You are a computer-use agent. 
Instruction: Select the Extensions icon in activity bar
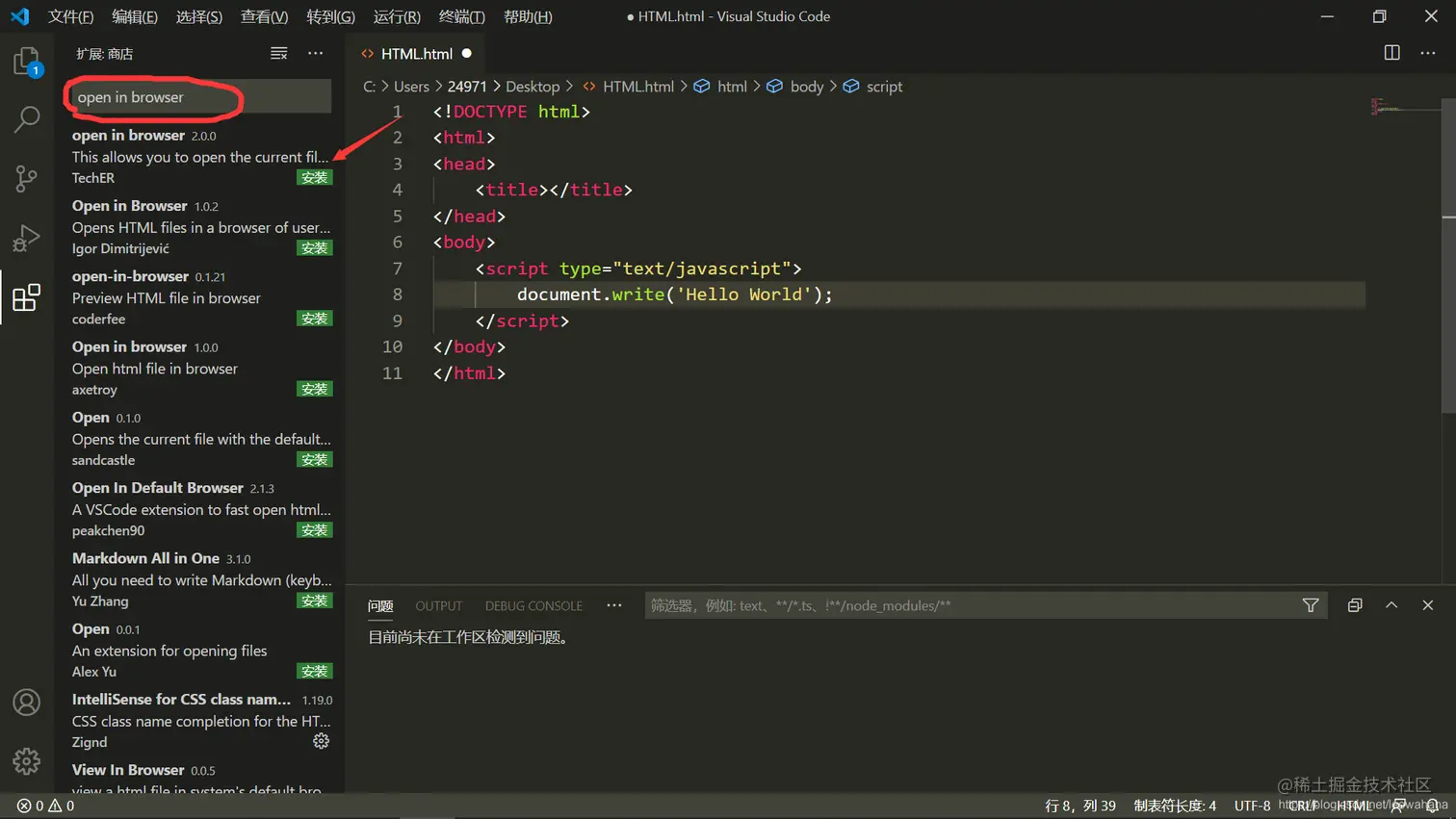(27, 297)
